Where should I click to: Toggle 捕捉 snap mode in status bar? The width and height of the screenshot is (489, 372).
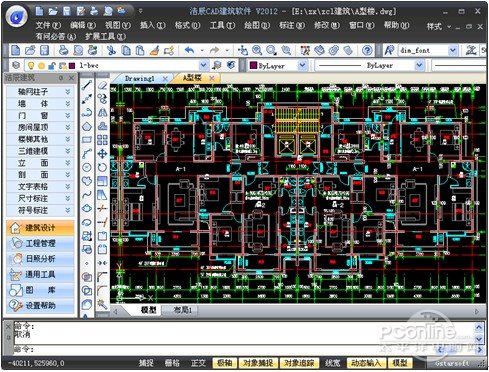point(146,363)
